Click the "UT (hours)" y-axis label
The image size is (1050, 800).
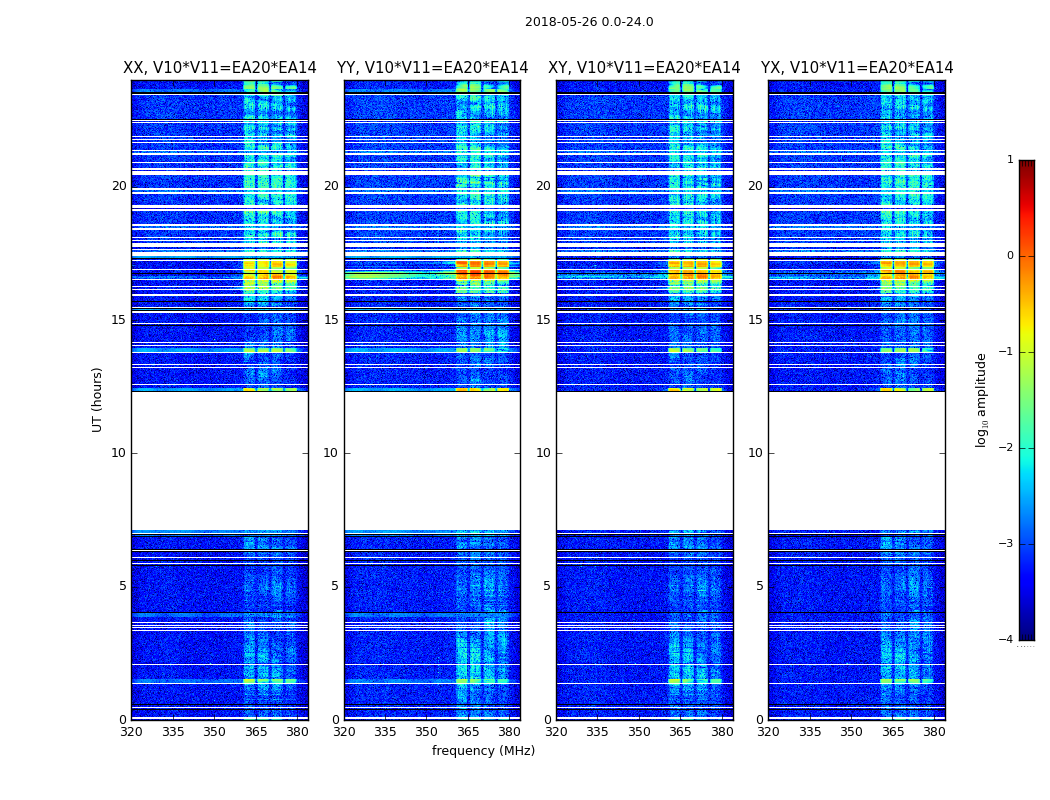point(98,399)
